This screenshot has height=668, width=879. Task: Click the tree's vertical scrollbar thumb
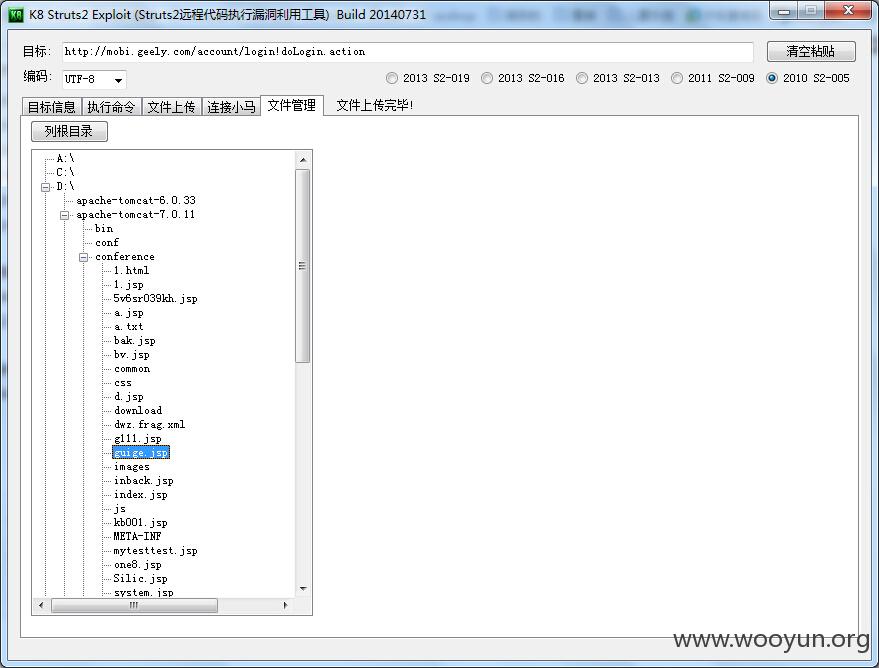pos(302,266)
